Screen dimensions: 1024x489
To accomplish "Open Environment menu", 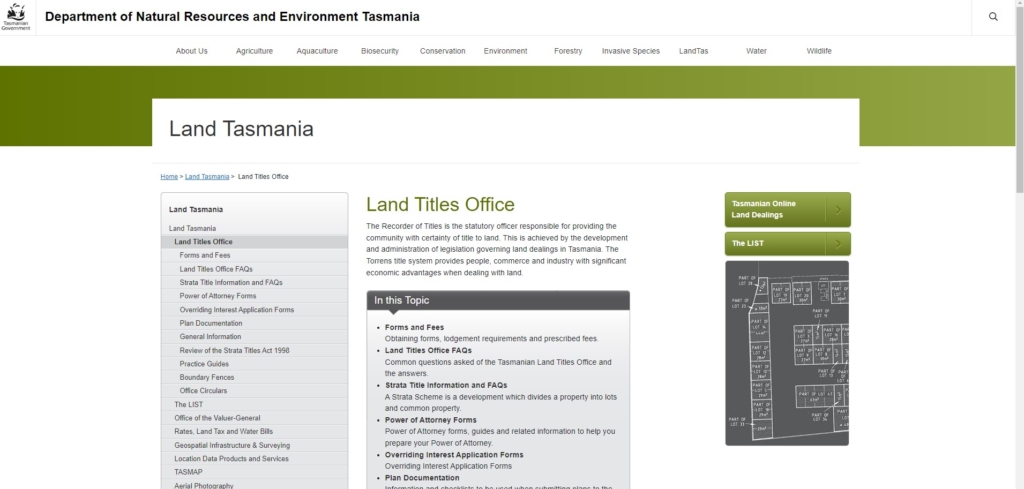I will coord(505,51).
